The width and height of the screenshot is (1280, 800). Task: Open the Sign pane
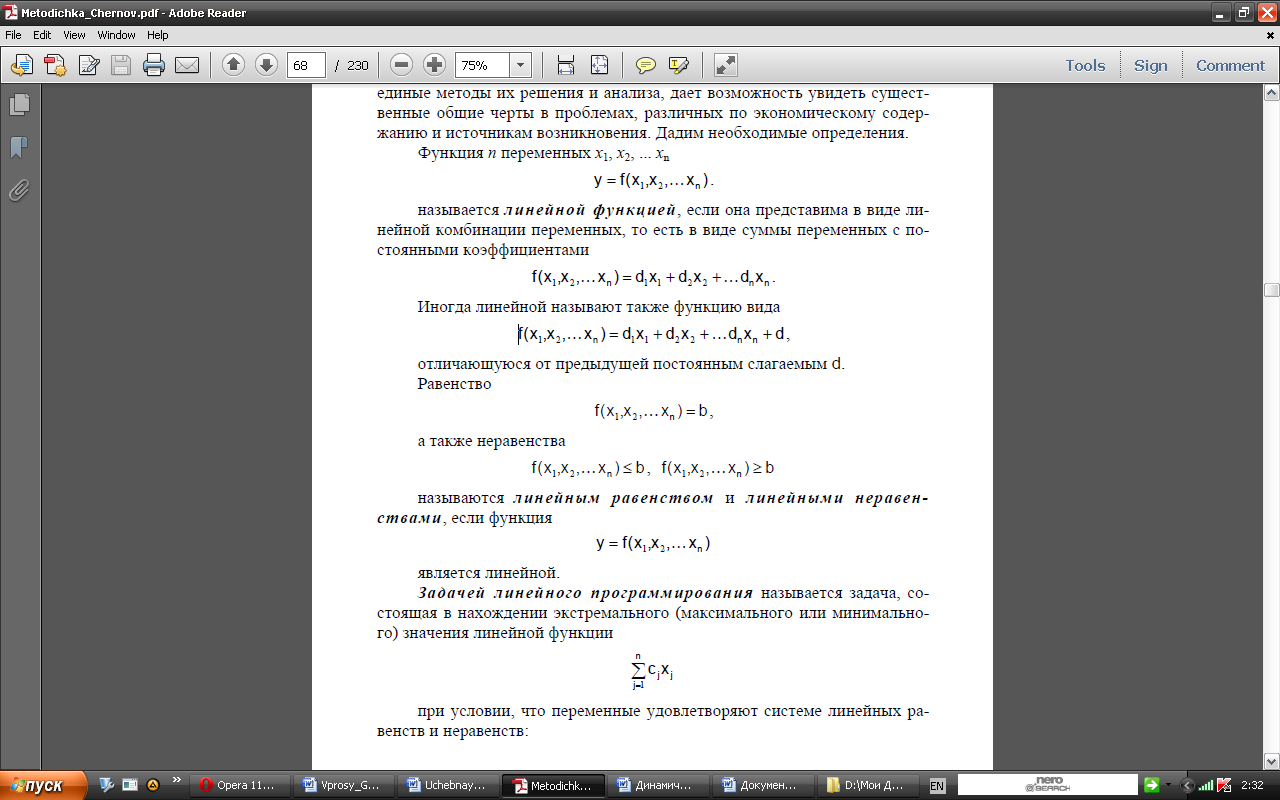click(x=1151, y=65)
